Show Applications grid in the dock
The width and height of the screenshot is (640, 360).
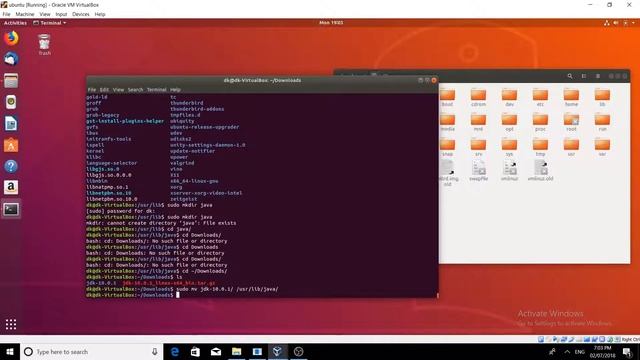point(11,324)
